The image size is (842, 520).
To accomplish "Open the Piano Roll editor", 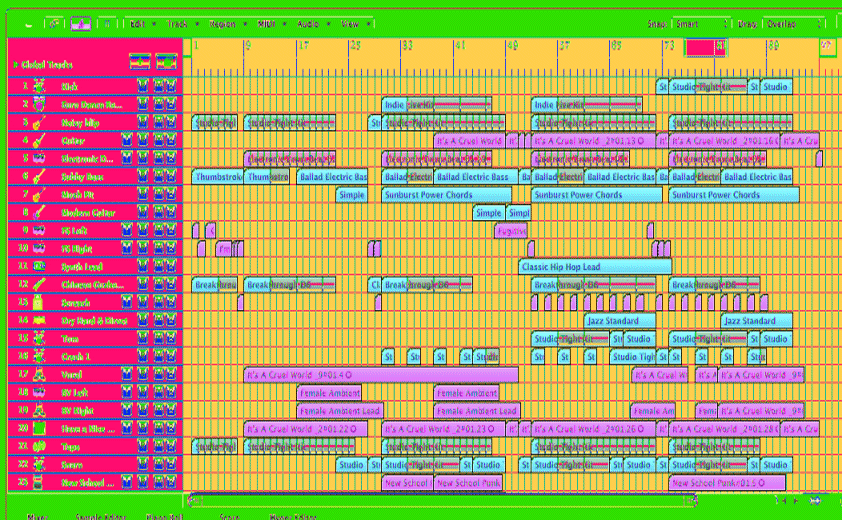I will coord(166,516).
